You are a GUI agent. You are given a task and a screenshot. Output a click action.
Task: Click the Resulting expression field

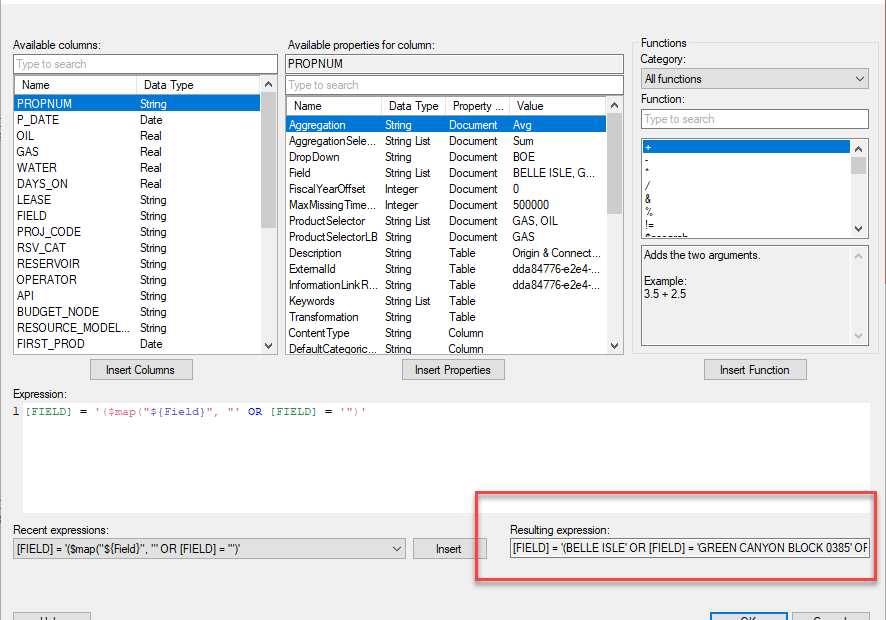tap(690, 548)
